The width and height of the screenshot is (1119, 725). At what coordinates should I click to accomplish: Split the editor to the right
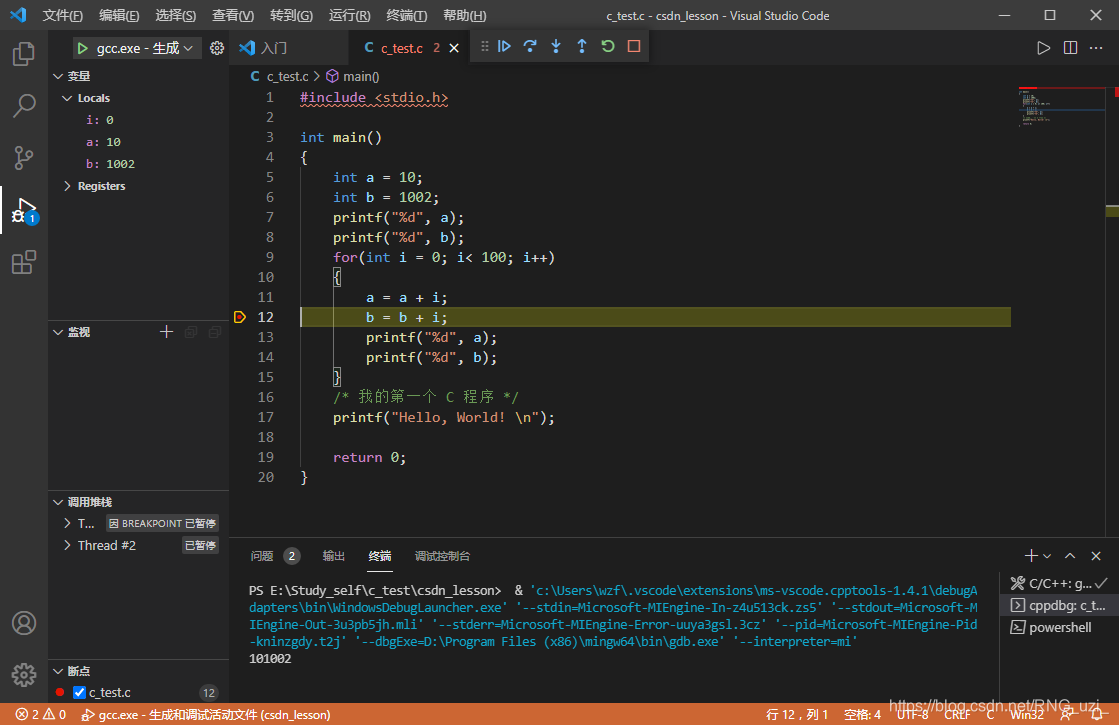click(x=1070, y=48)
